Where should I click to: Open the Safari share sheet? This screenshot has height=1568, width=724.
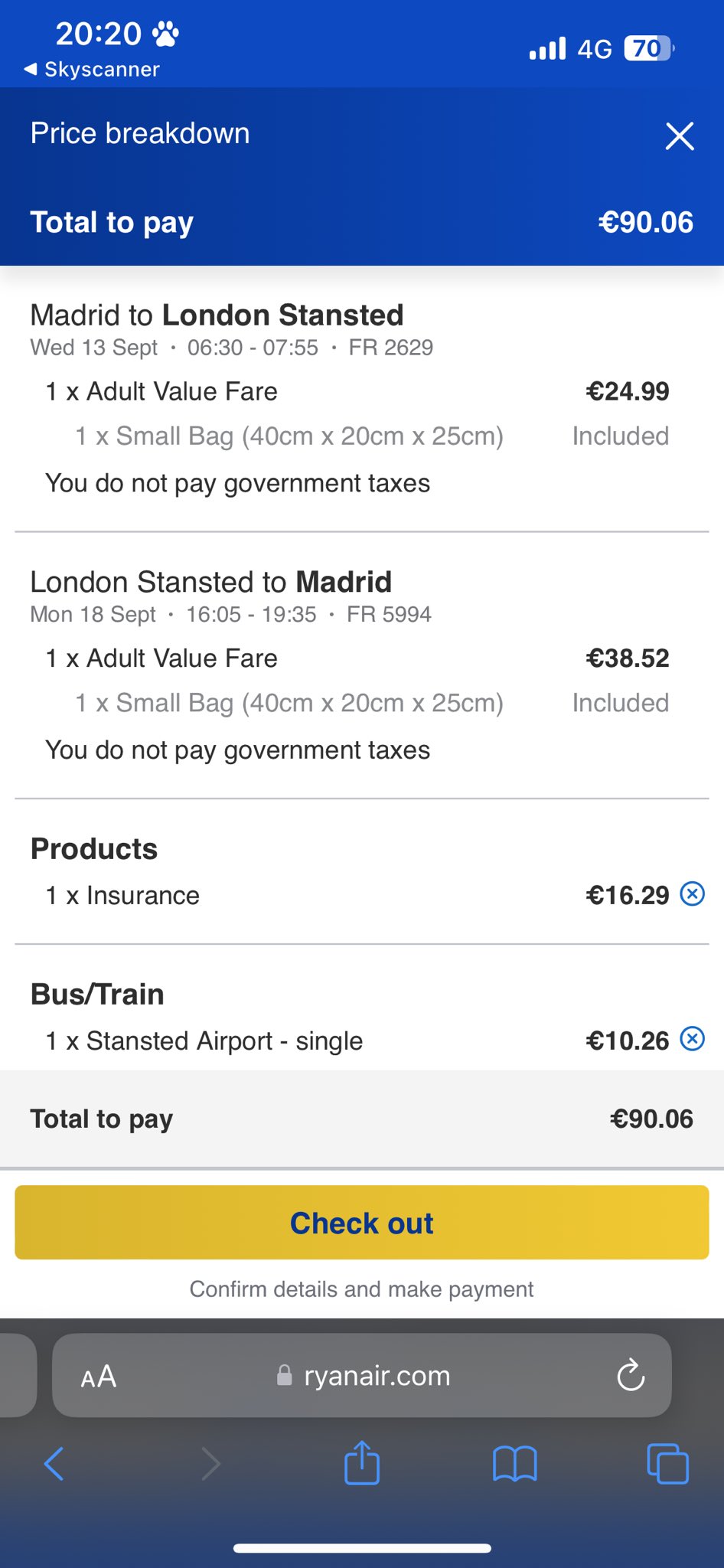[362, 1462]
